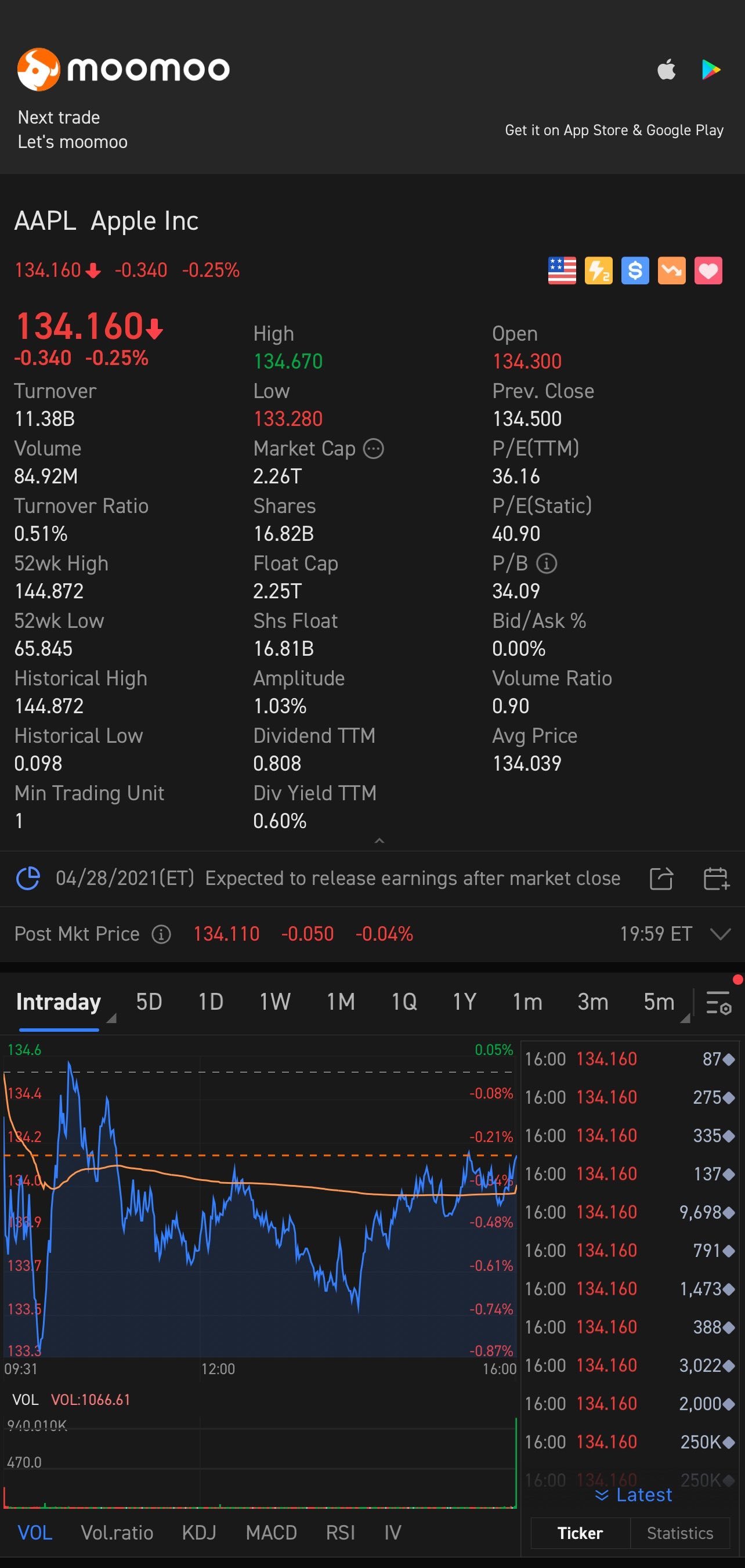Select the Vol.ratio indicator
Screen dimensions: 745x1568
(117, 1533)
